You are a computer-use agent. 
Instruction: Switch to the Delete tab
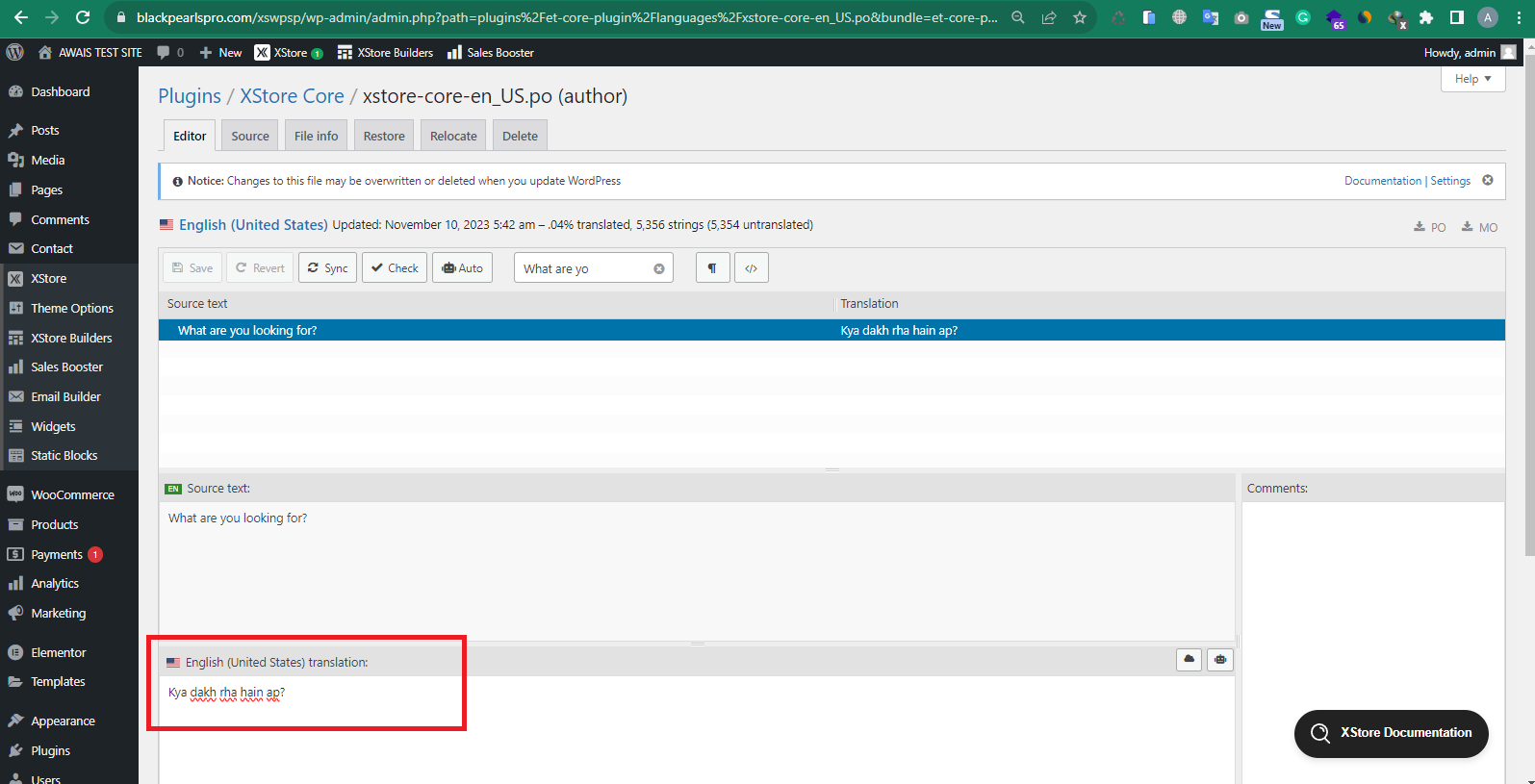click(x=520, y=136)
